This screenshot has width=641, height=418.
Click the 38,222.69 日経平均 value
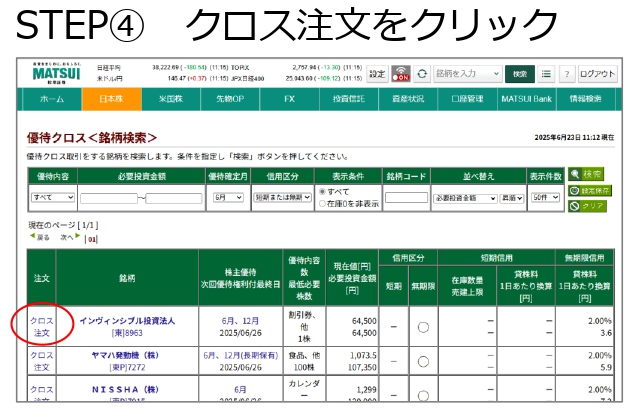[166, 67]
